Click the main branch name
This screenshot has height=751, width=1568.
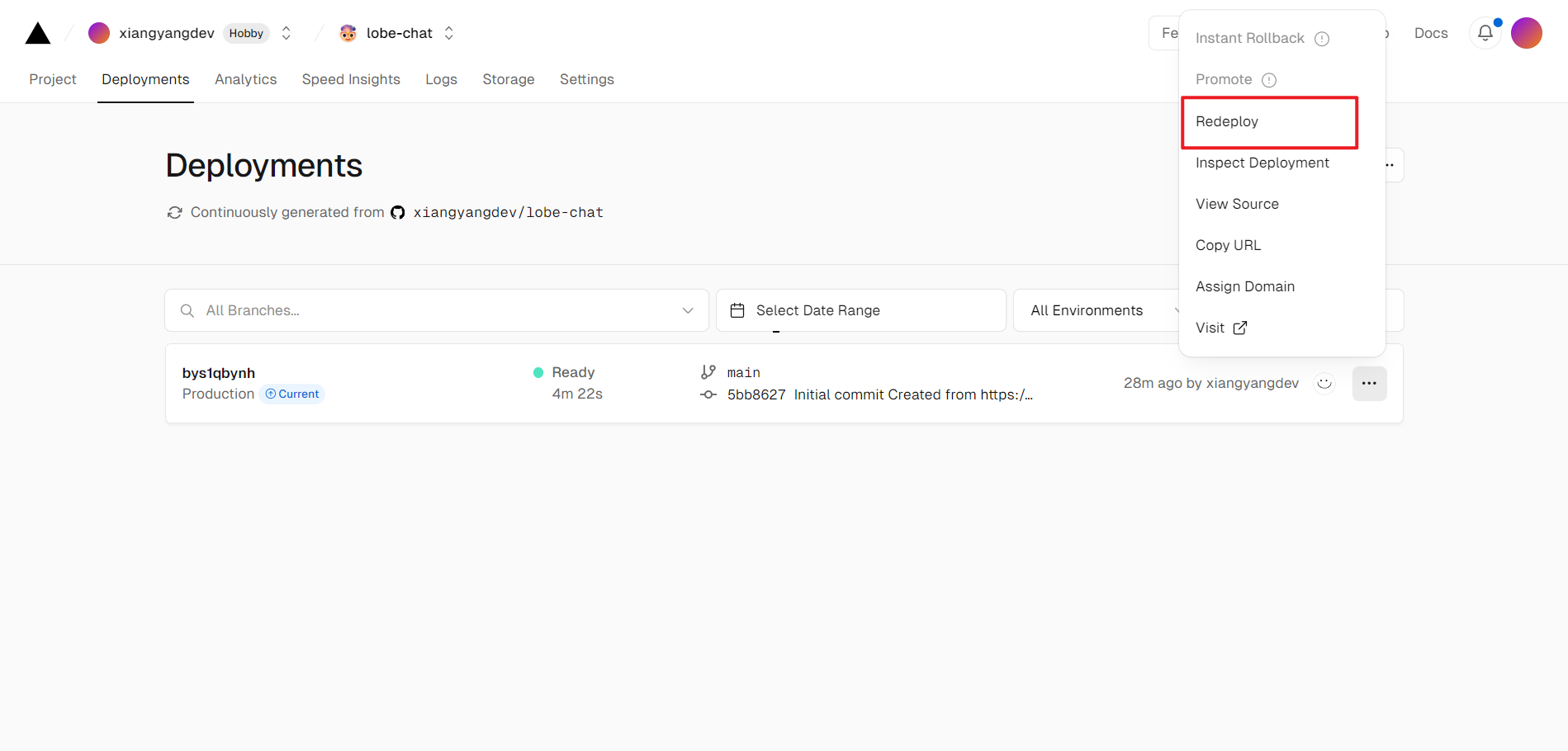[744, 373]
